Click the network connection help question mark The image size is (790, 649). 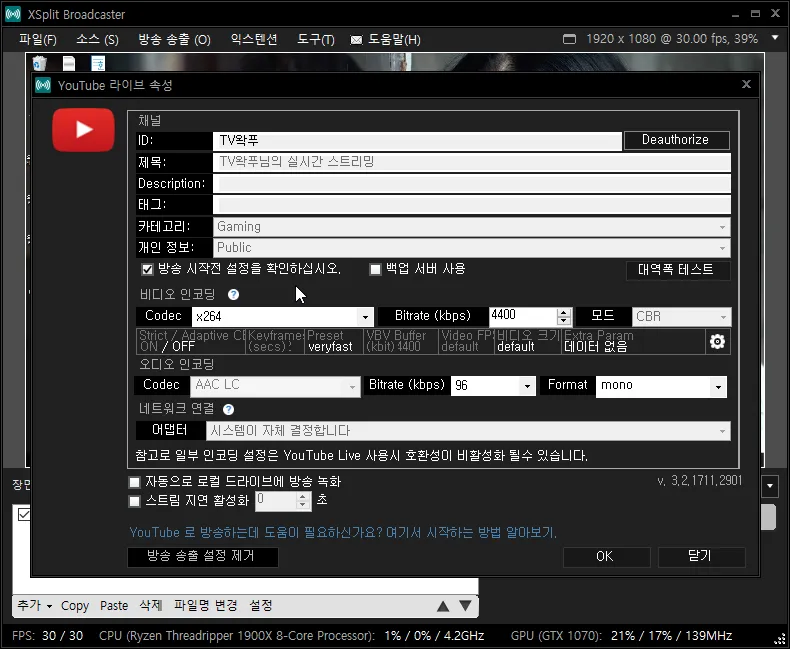pyautogui.click(x=228, y=409)
